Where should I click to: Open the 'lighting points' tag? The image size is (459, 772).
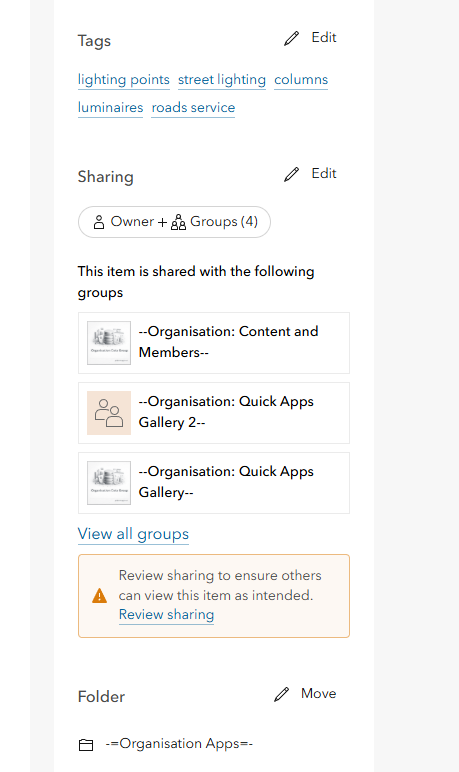click(124, 80)
